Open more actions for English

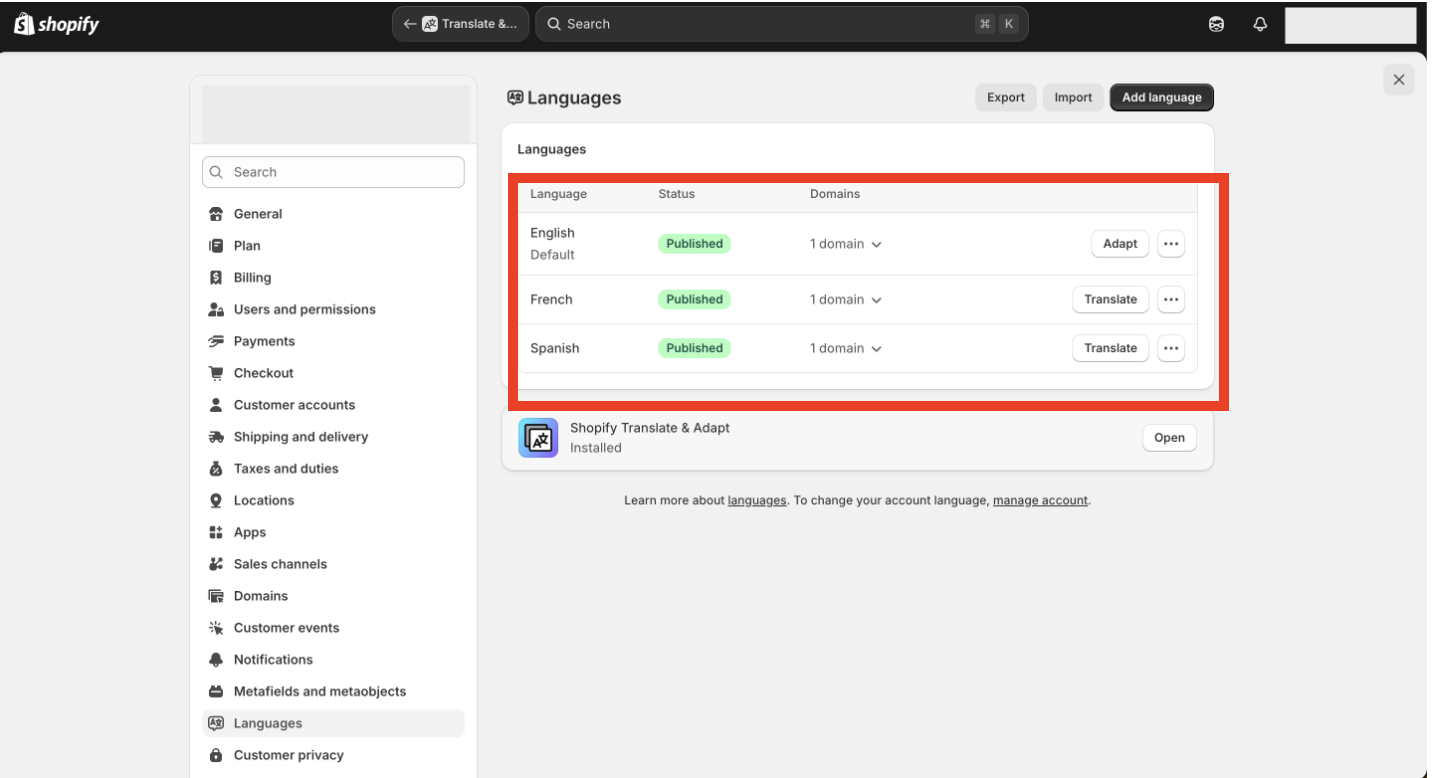(x=1171, y=244)
